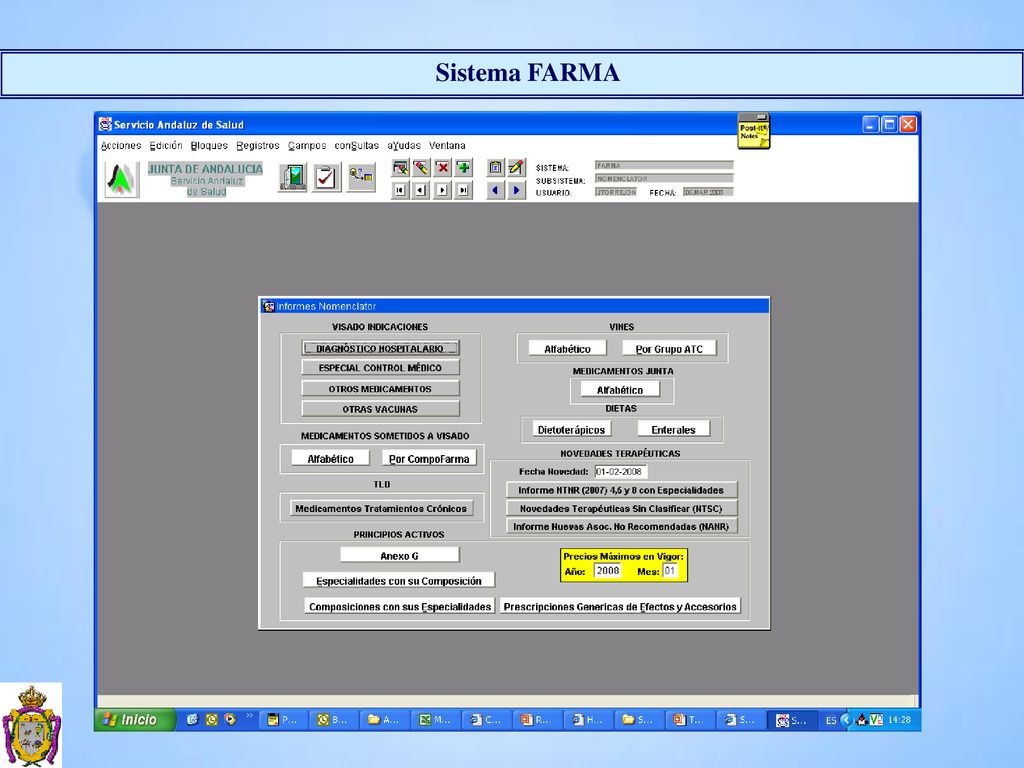Screen dimensions: 1024x768
Task: Click taskbar clock showing 14:28
Action: pos(899,720)
